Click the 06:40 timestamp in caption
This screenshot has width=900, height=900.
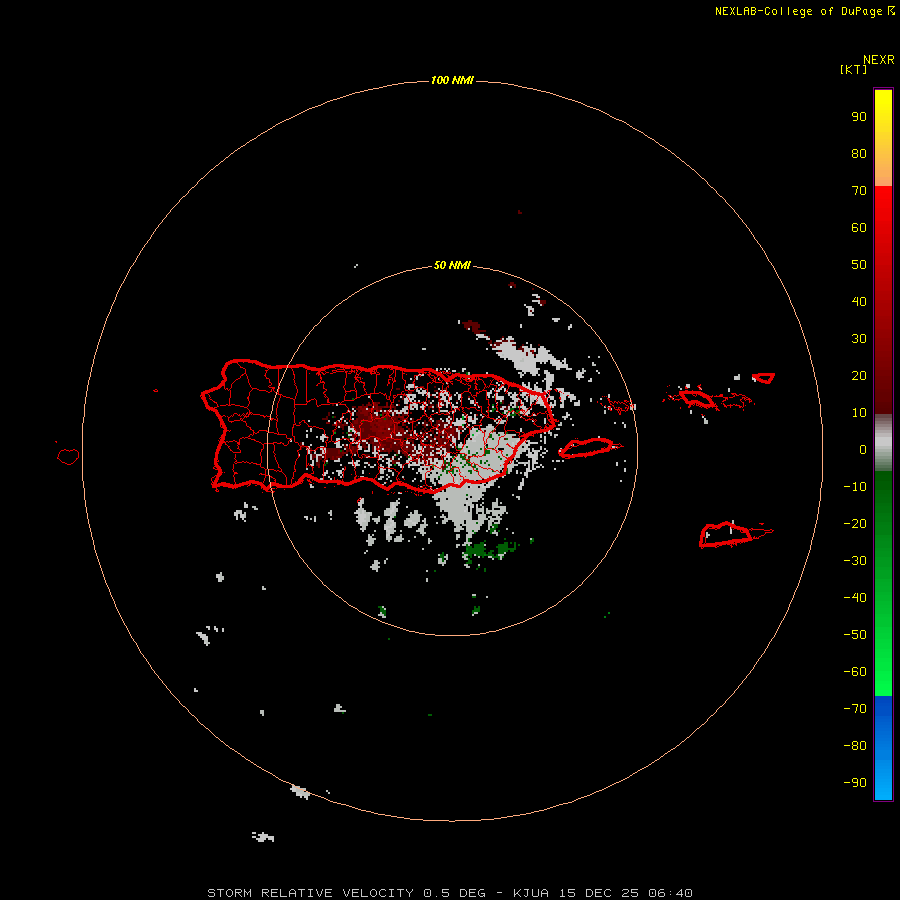pos(670,893)
